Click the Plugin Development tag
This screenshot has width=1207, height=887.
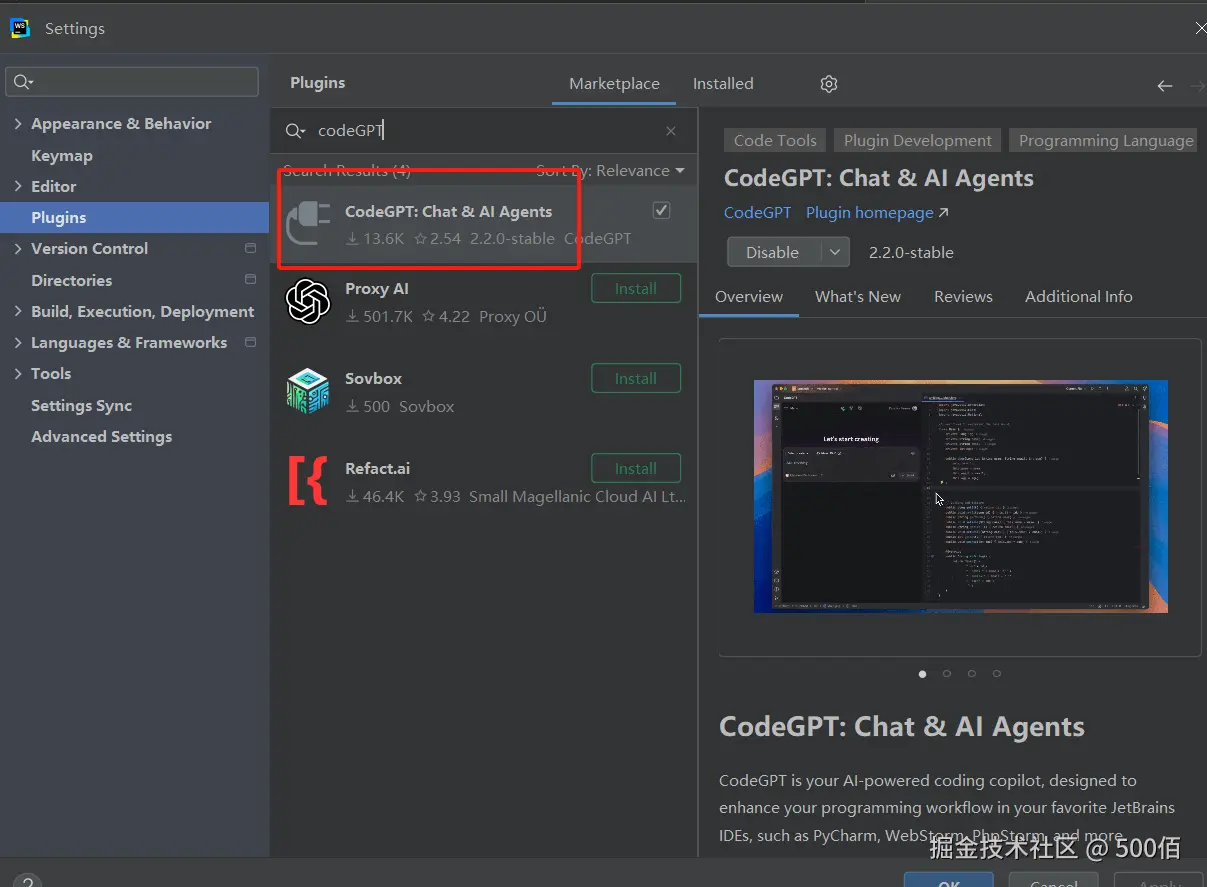click(918, 141)
